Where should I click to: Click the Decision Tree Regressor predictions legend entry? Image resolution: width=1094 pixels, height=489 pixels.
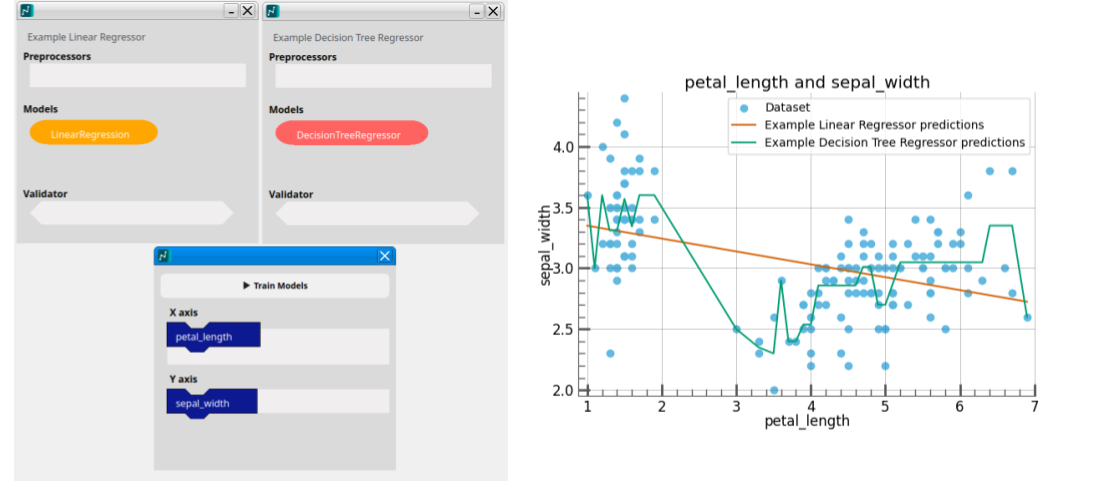(880, 142)
